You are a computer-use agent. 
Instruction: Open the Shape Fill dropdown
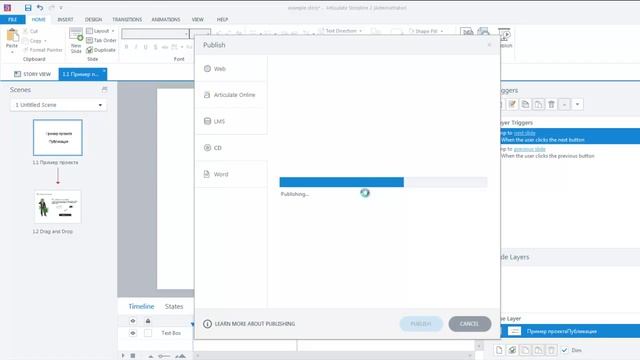[426, 31]
